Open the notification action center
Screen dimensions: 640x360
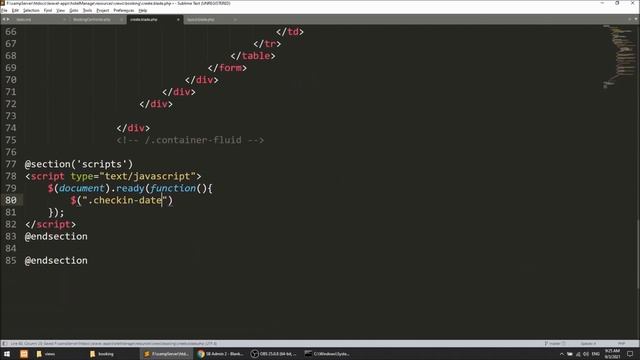coord(630,354)
